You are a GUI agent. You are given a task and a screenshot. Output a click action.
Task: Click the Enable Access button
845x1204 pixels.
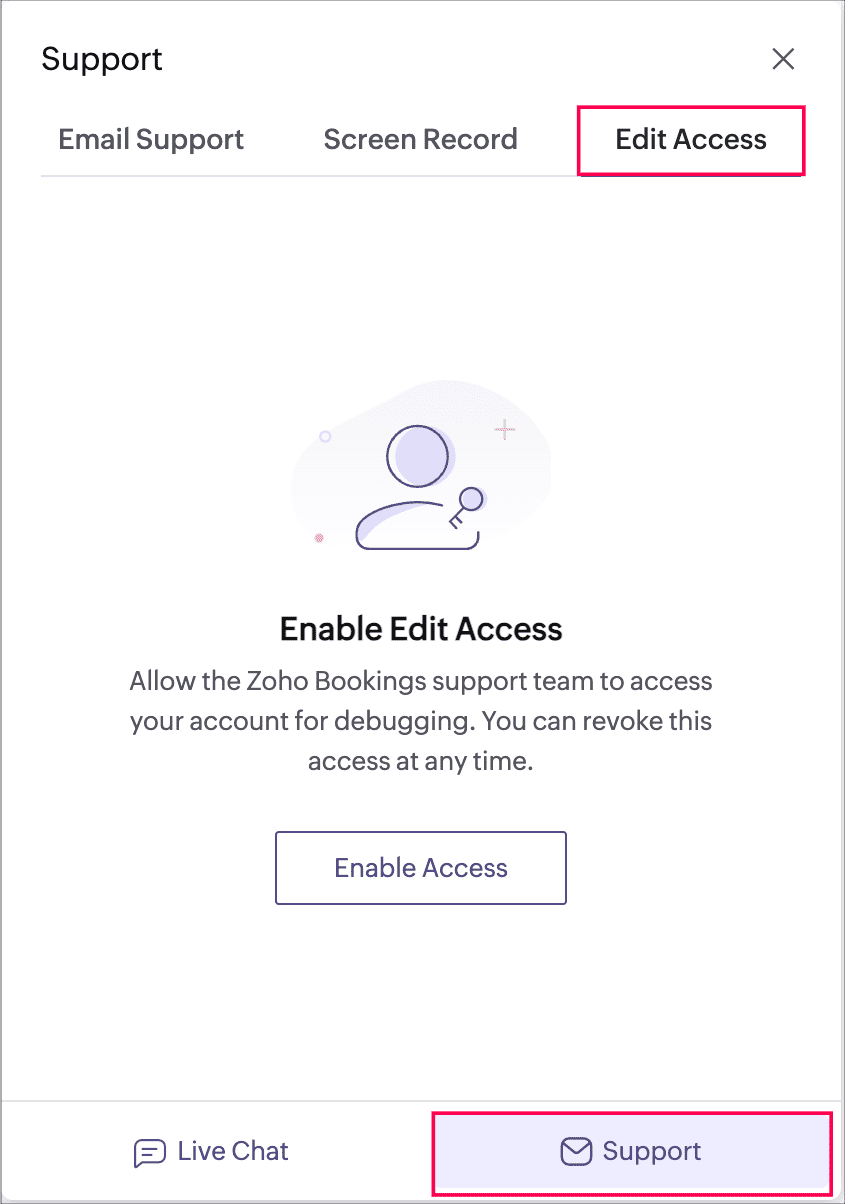(x=421, y=868)
